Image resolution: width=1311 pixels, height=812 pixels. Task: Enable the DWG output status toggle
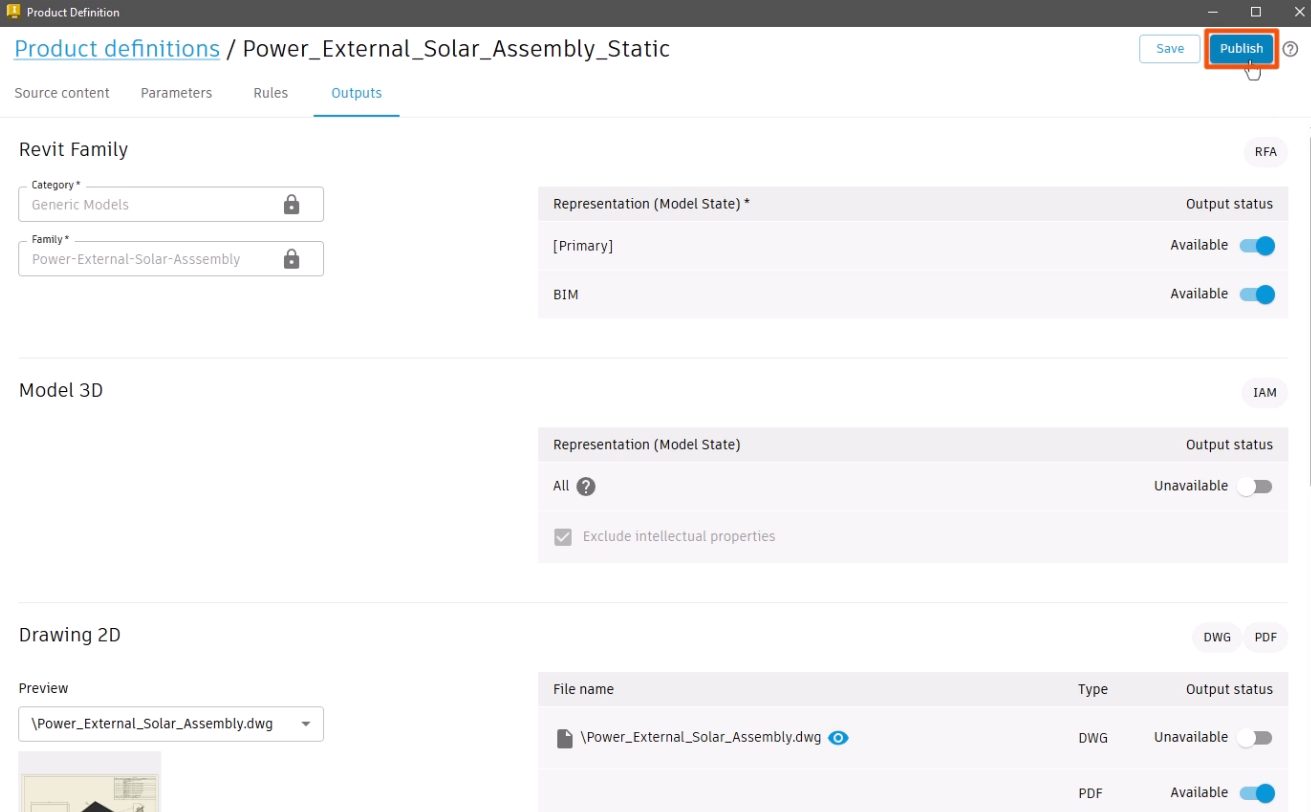1255,738
